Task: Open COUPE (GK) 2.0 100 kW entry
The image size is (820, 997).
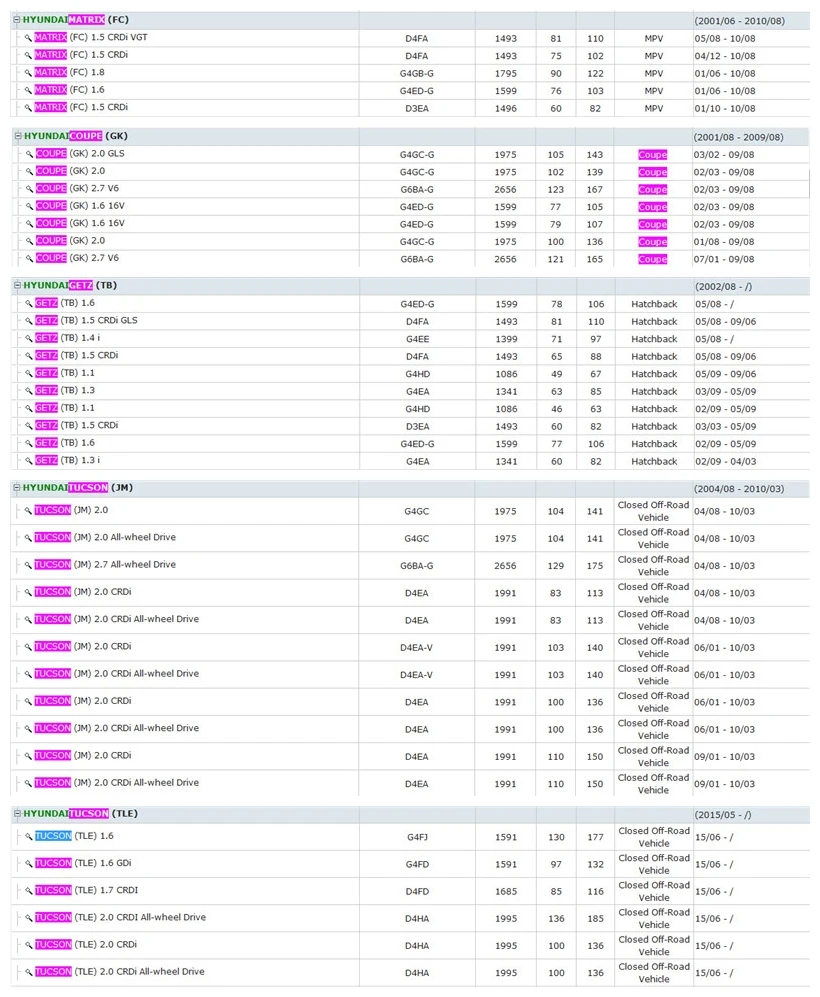Action: click(x=71, y=240)
